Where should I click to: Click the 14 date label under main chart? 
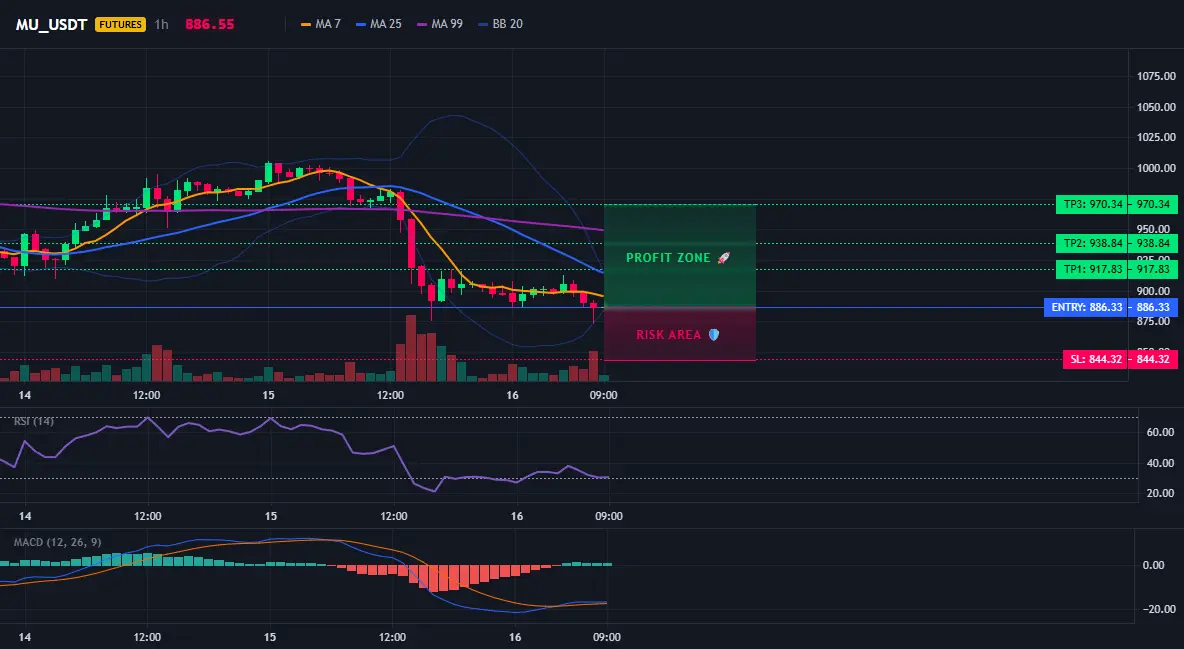(x=24, y=395)
